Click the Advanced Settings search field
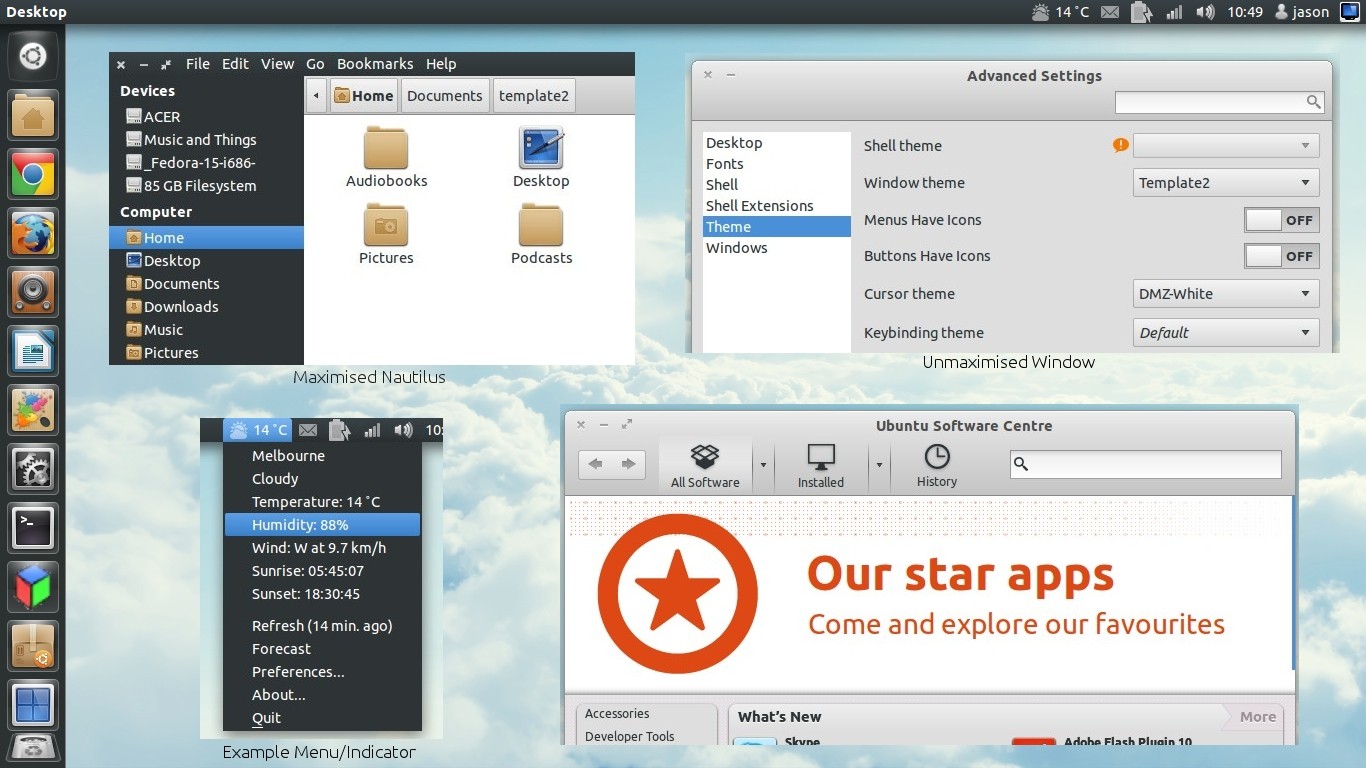Screen dimensions: 1366x768 tap(1220, 102)
